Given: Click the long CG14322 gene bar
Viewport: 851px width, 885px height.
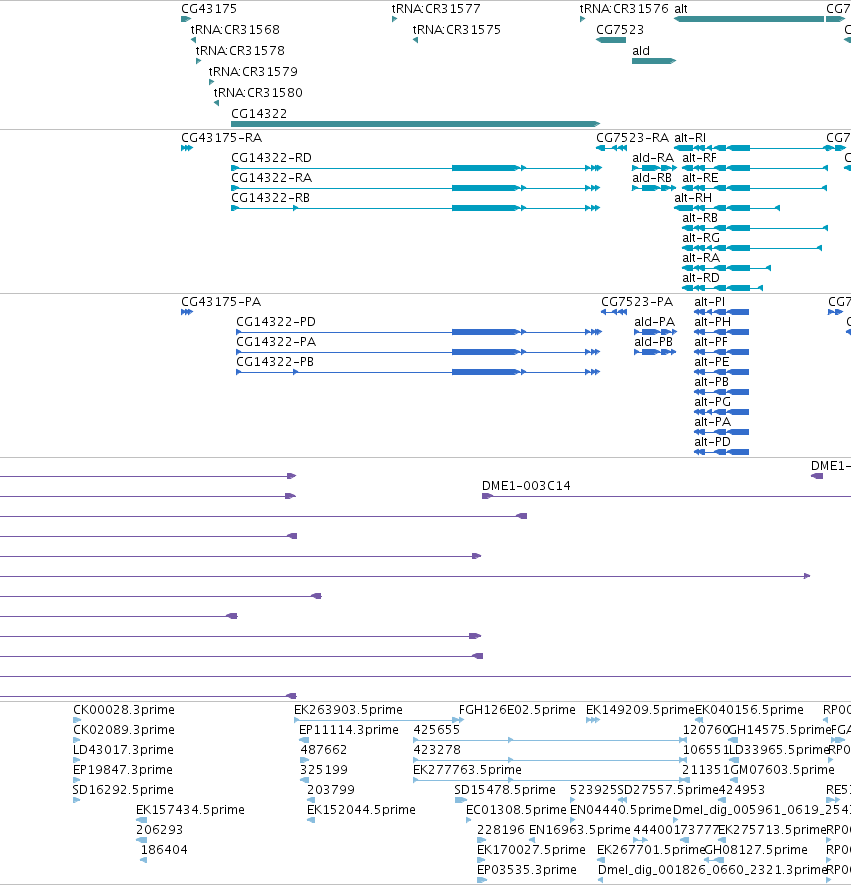Looking at the screenshot, I should click(415, 124).
